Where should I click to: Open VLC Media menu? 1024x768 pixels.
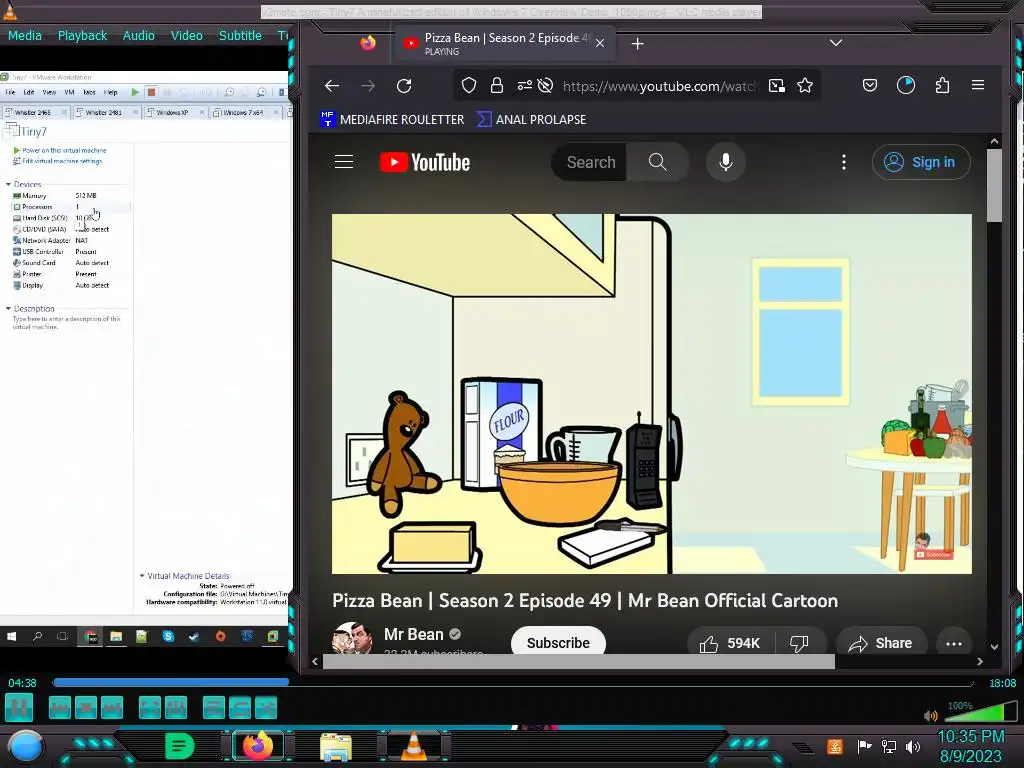[x=25, y=35]
